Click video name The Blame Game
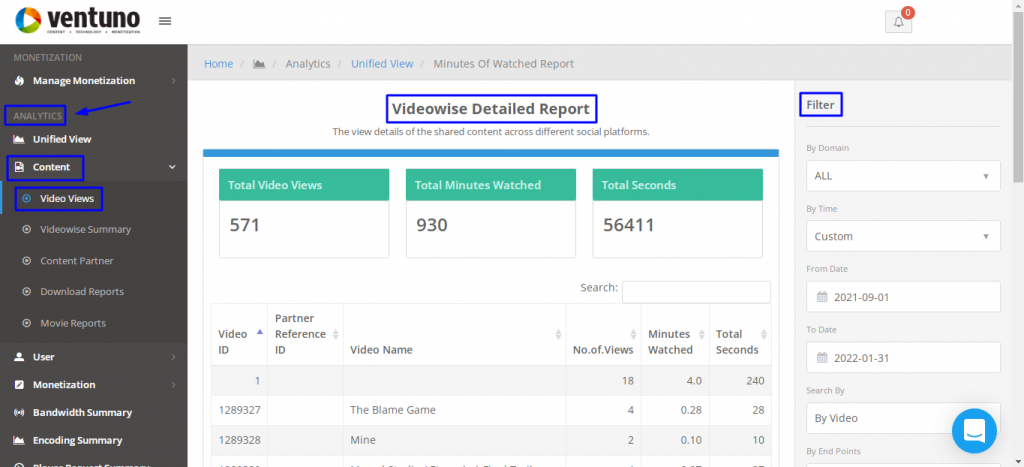Screen dimensions: 1024x467 pos(392,410)
